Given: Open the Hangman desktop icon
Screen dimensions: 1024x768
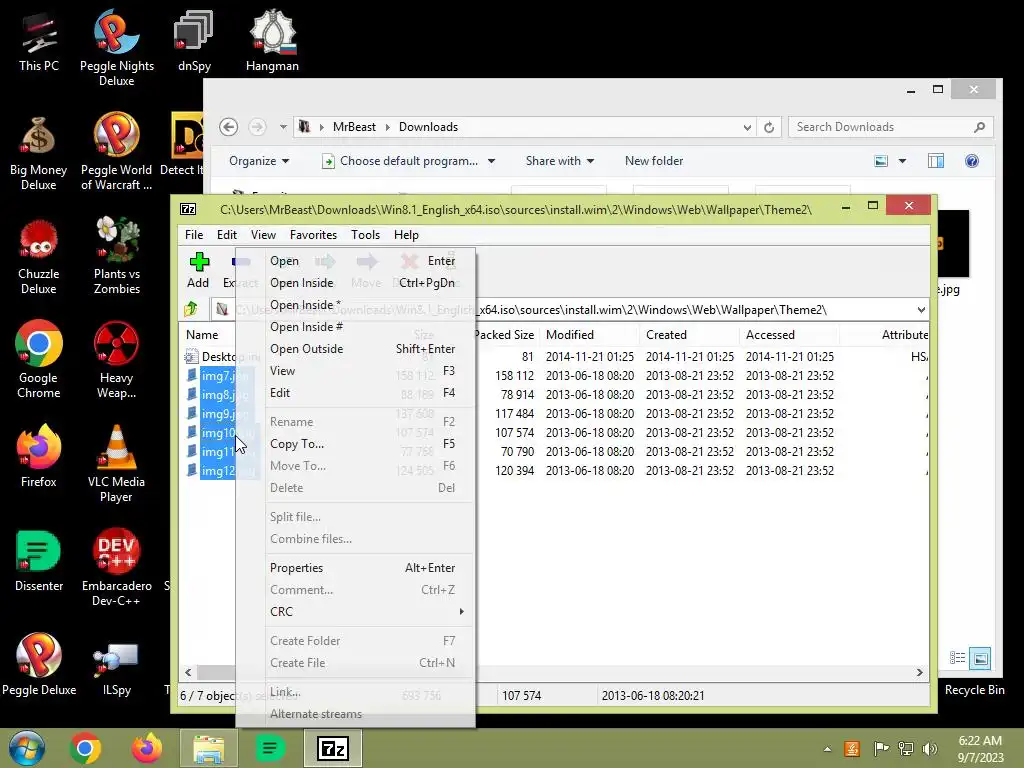Looking at the screenshot, I should [x=272, y=40].
